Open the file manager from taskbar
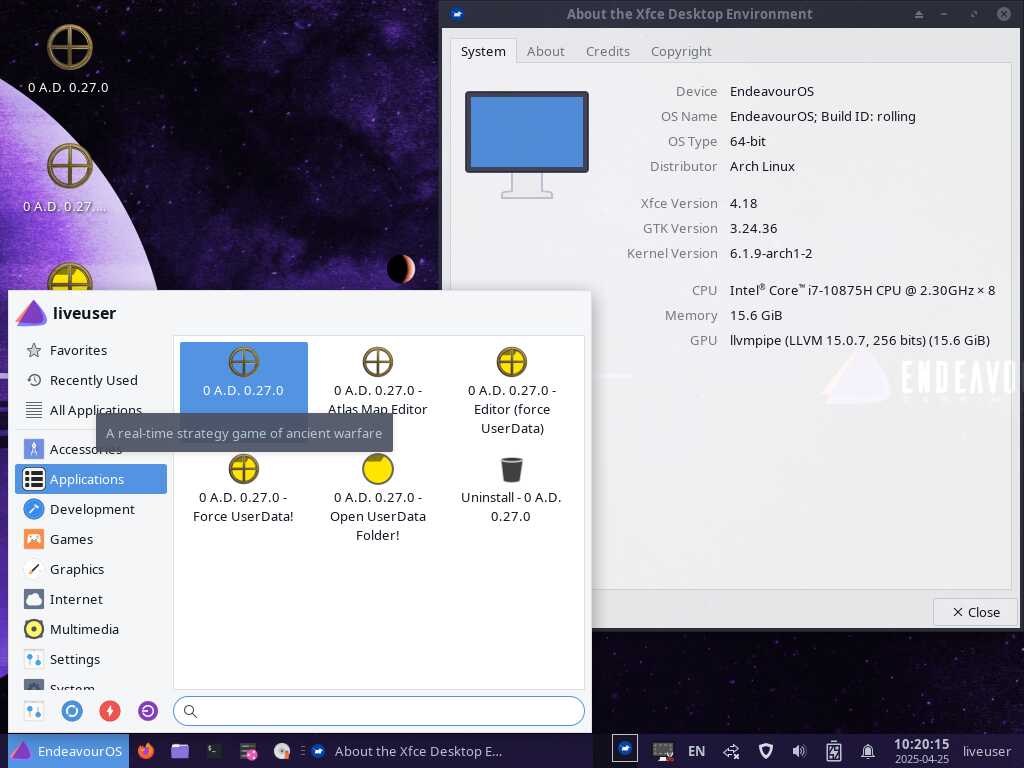This screenshot has width=1024, height=768. [x=180, y=751]
